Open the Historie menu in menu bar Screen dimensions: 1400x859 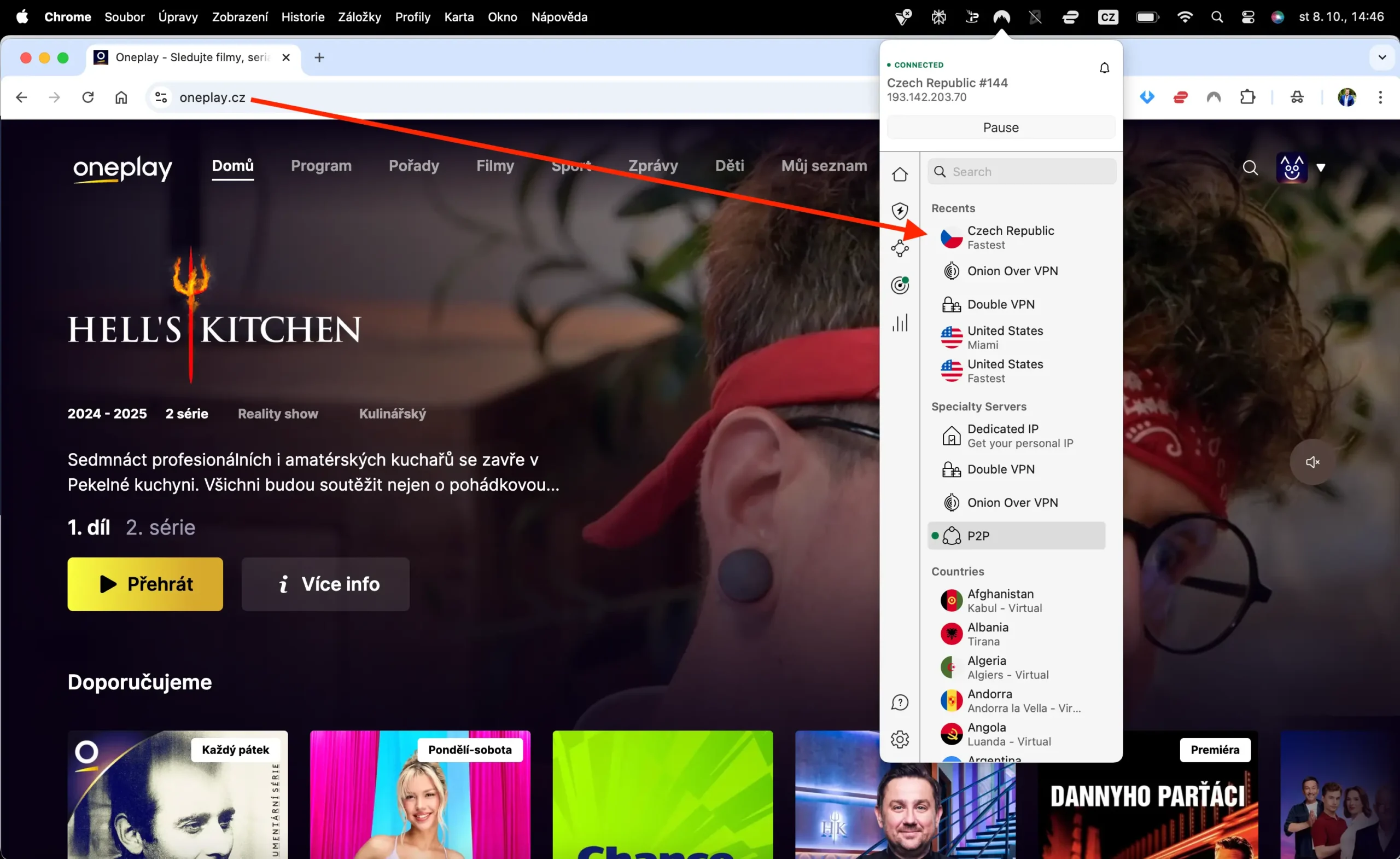302,17
